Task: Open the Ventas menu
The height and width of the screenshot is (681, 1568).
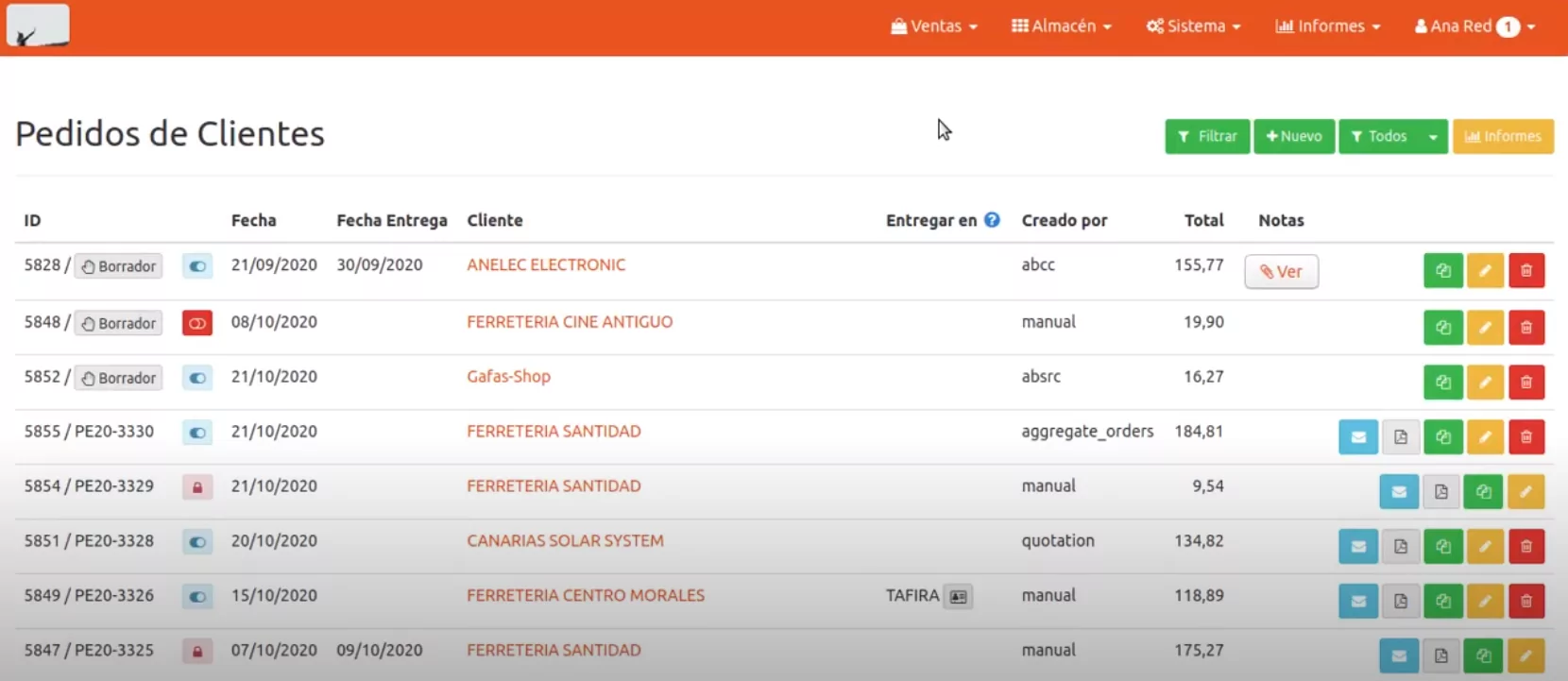Action: tap(933, 26)
